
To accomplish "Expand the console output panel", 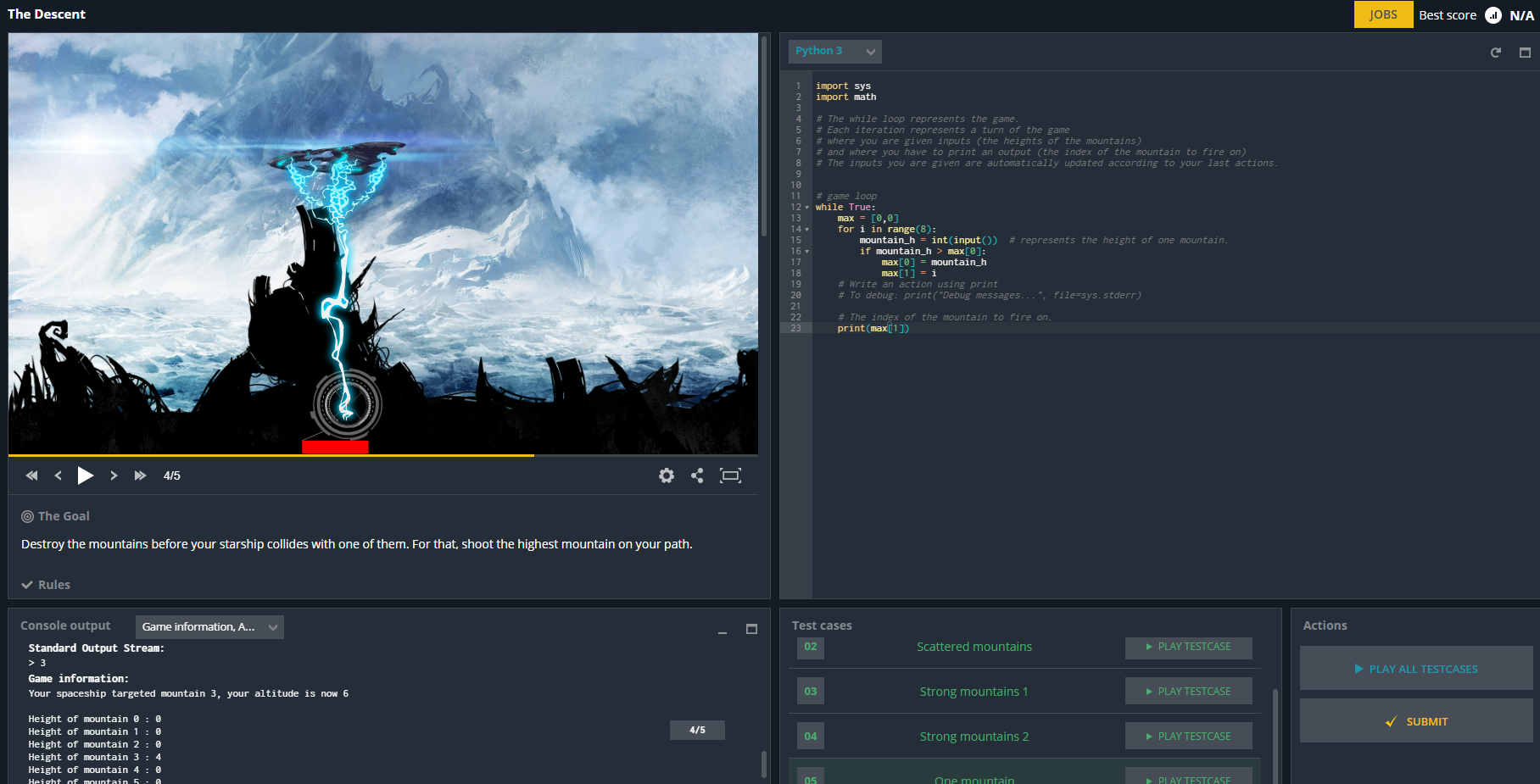I will coord(751,629).
